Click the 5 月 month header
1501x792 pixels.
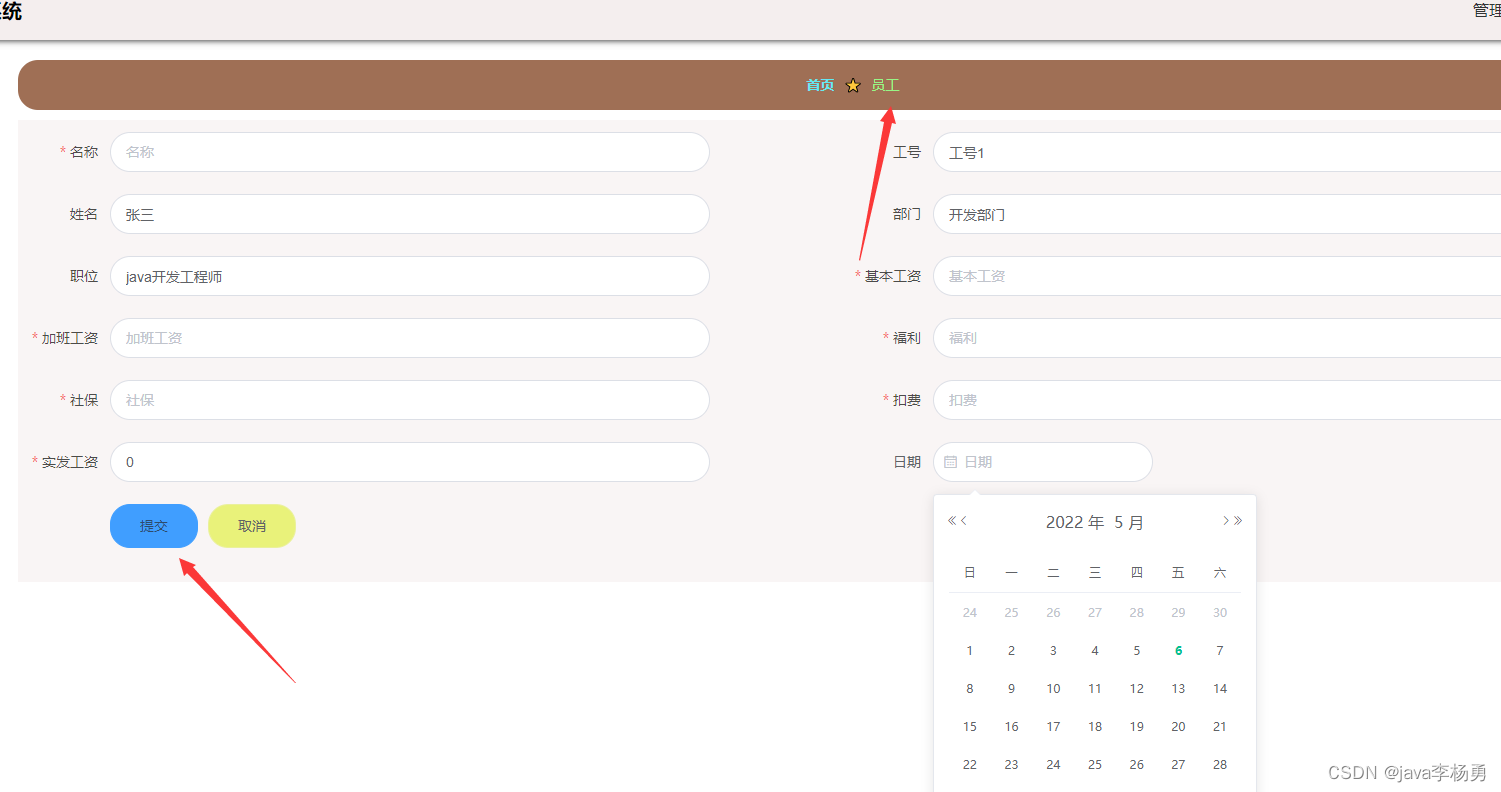click(x=1129, y=522)
